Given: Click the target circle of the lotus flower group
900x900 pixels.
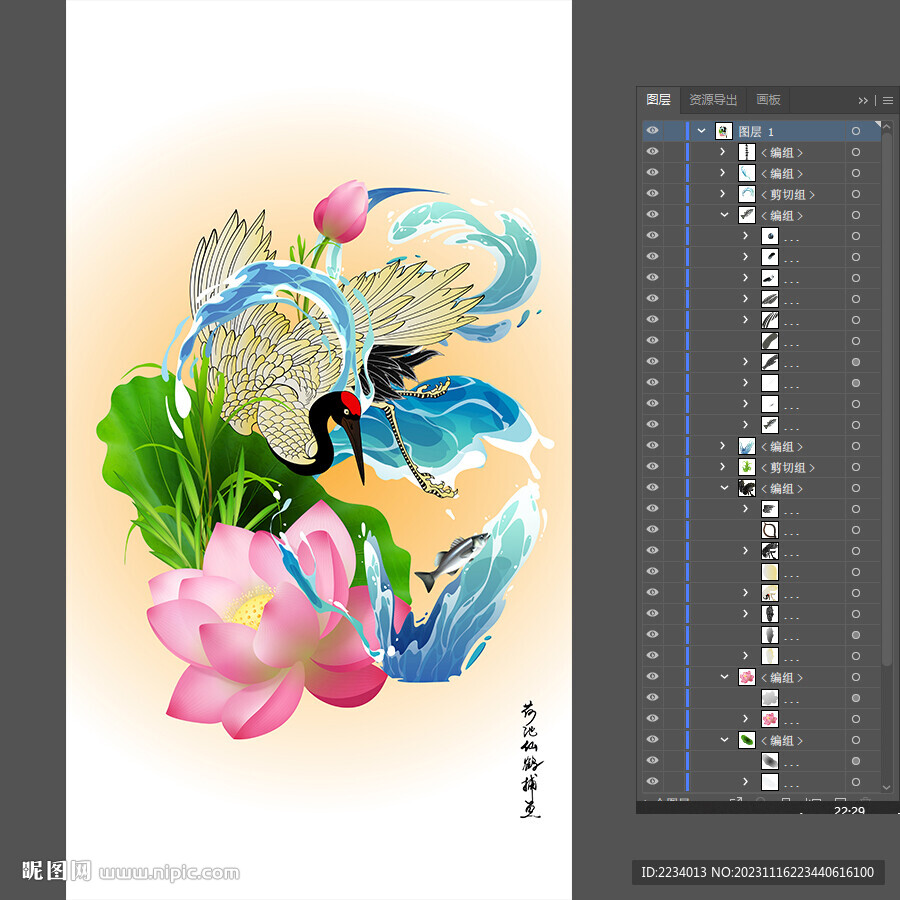Looking at the screenshot, I should tap(856, 677).
